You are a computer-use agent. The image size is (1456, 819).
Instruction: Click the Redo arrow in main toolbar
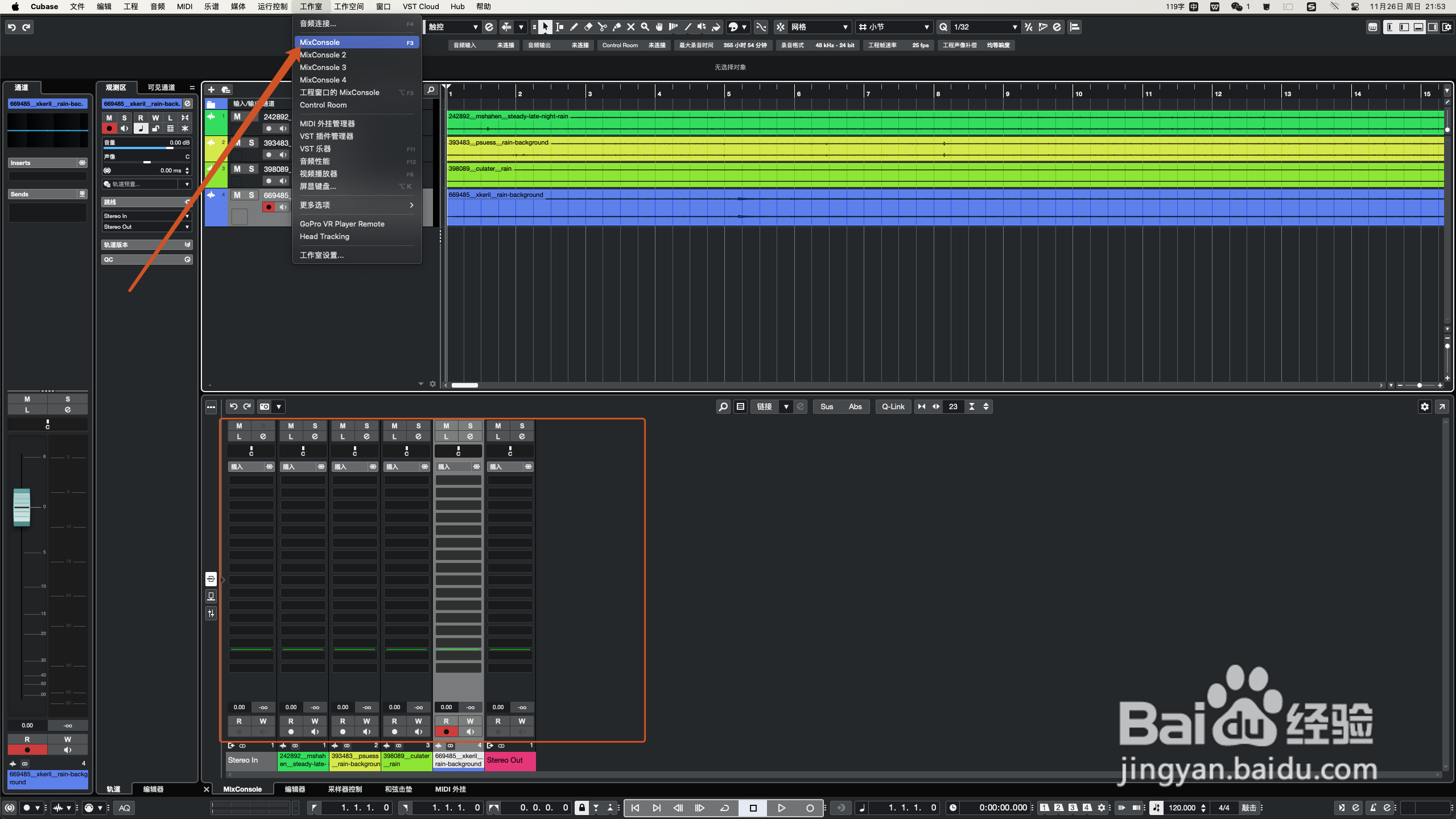tap(26, 27)
